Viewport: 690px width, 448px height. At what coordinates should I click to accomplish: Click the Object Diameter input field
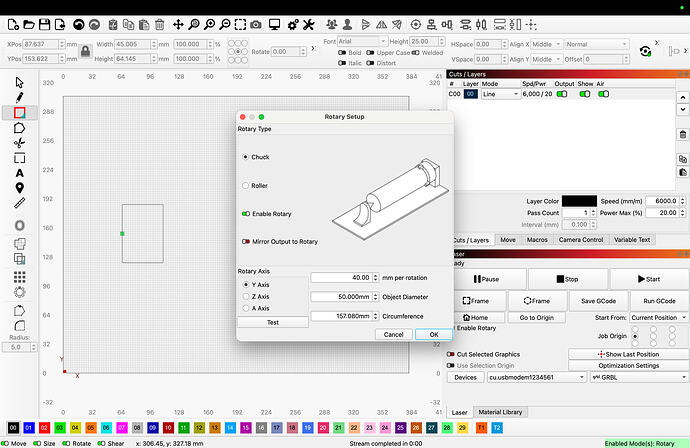coord(341,297)
